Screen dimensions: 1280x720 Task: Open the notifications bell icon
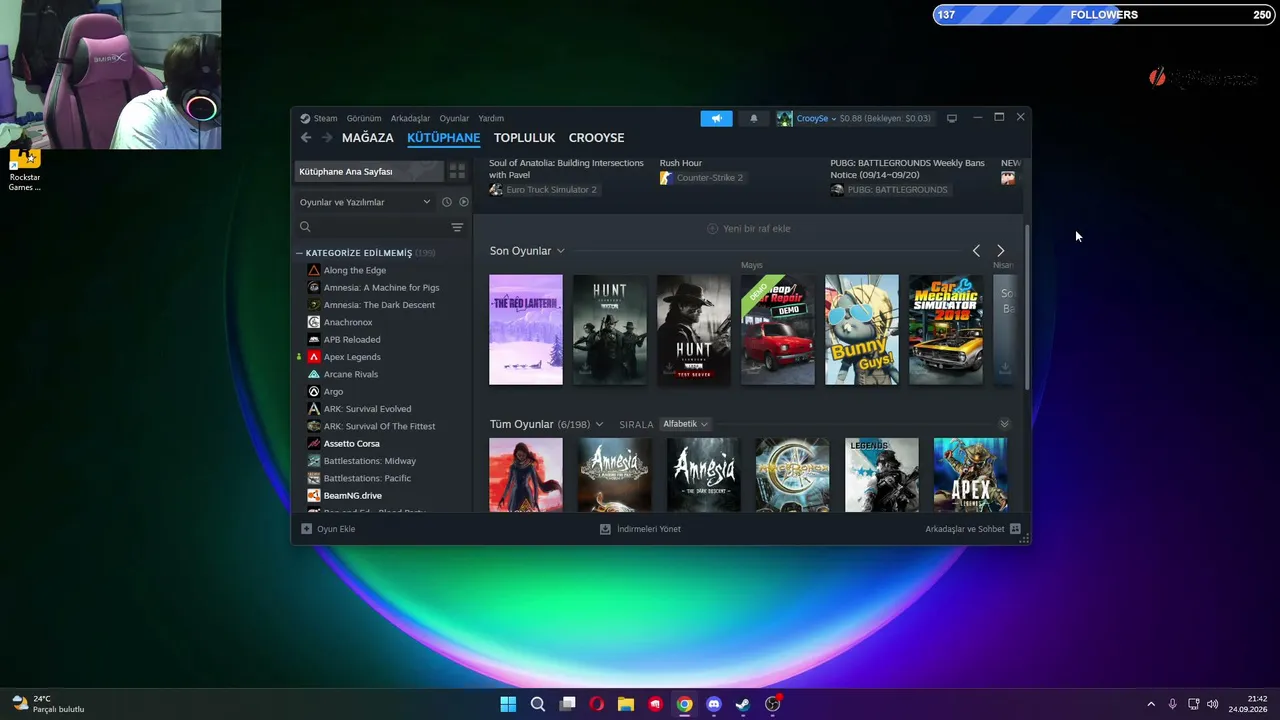pos(753,118)
